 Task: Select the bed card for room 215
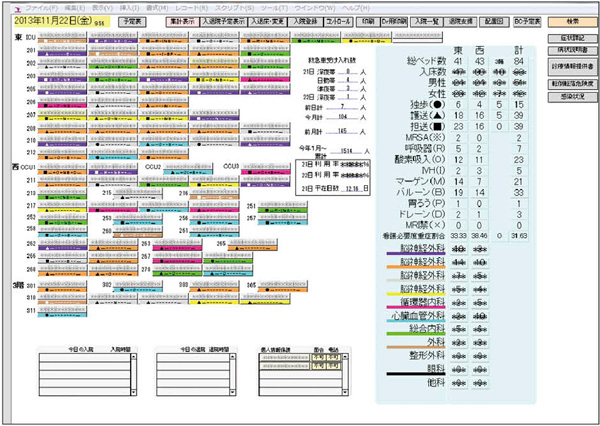pyautogui.click(x=138, y=194)
